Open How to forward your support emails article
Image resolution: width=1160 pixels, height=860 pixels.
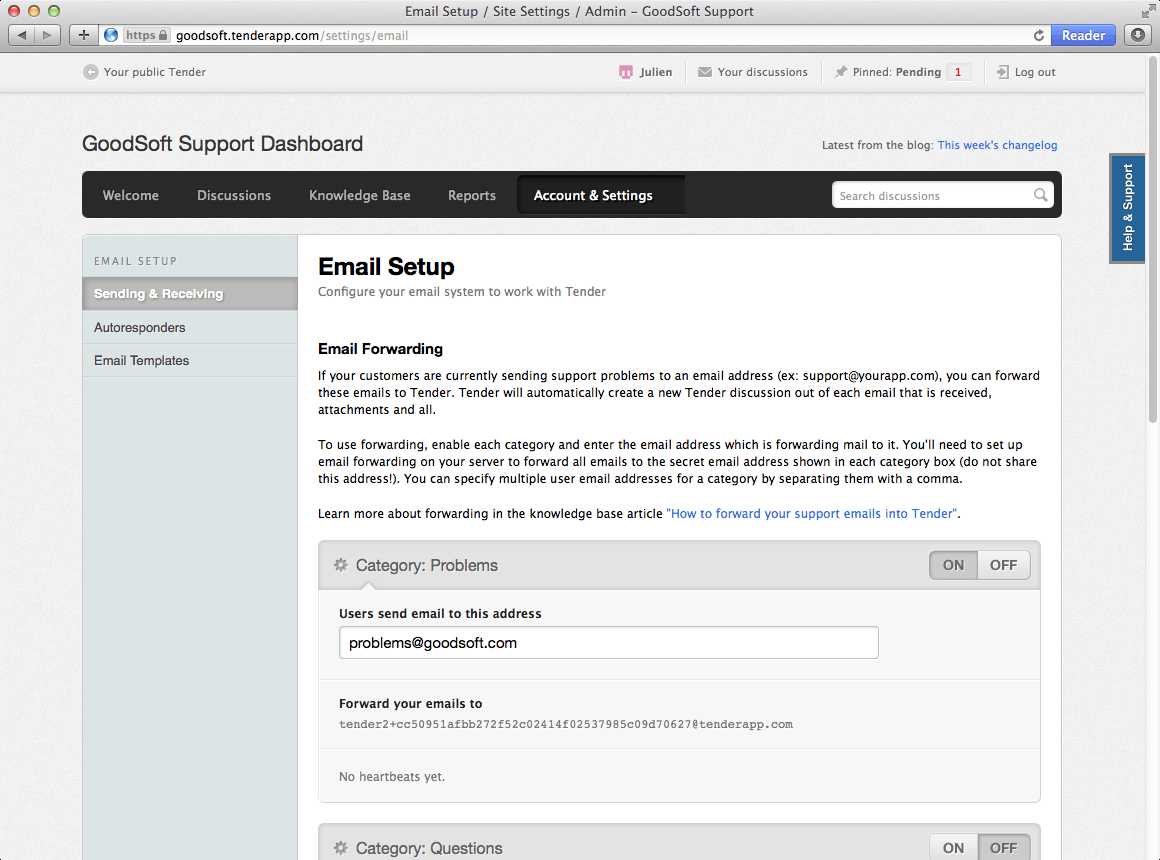pyautogui.click(x=812, y=514)
